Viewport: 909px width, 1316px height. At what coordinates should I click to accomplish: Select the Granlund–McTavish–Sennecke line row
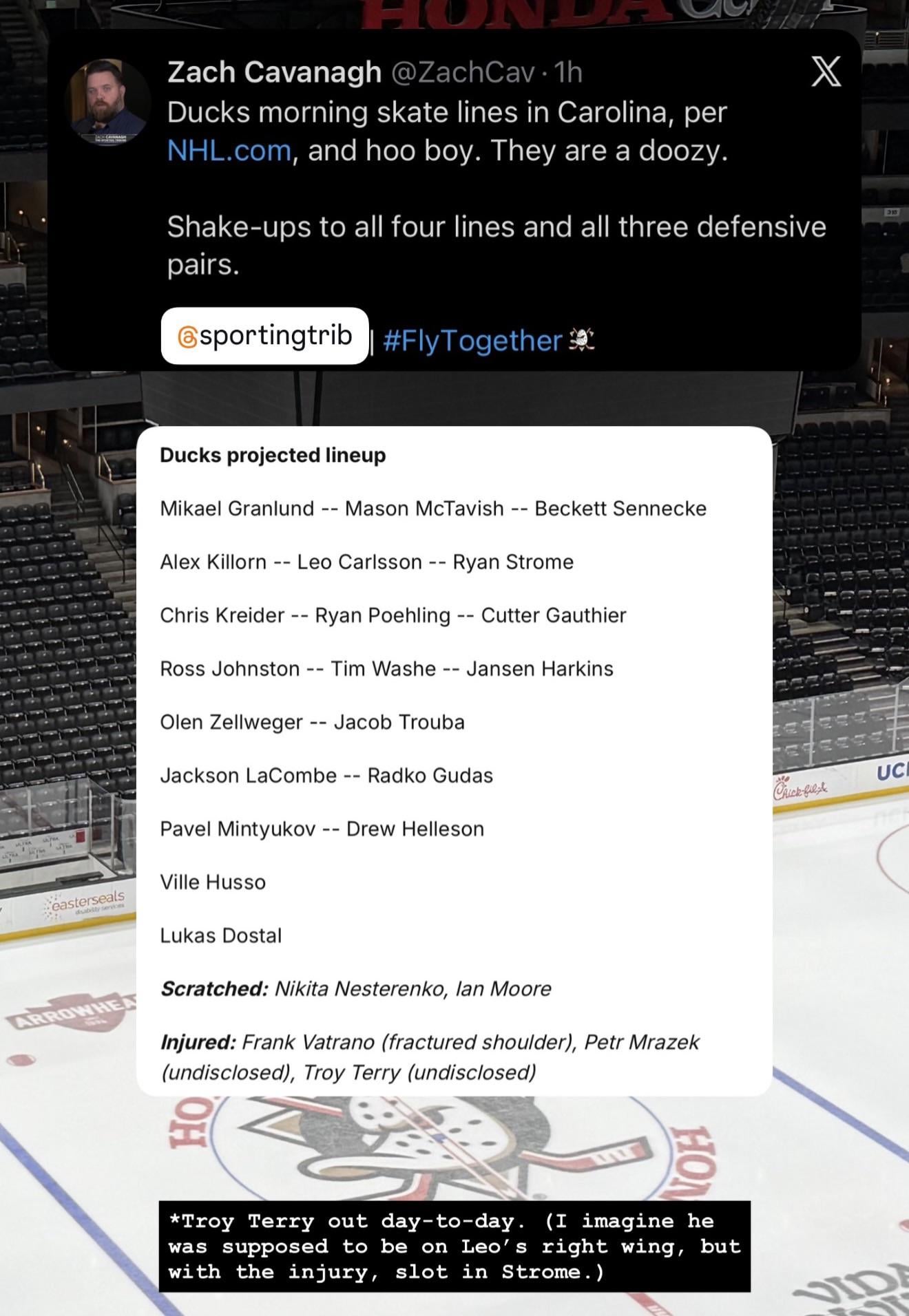[432, 509]
